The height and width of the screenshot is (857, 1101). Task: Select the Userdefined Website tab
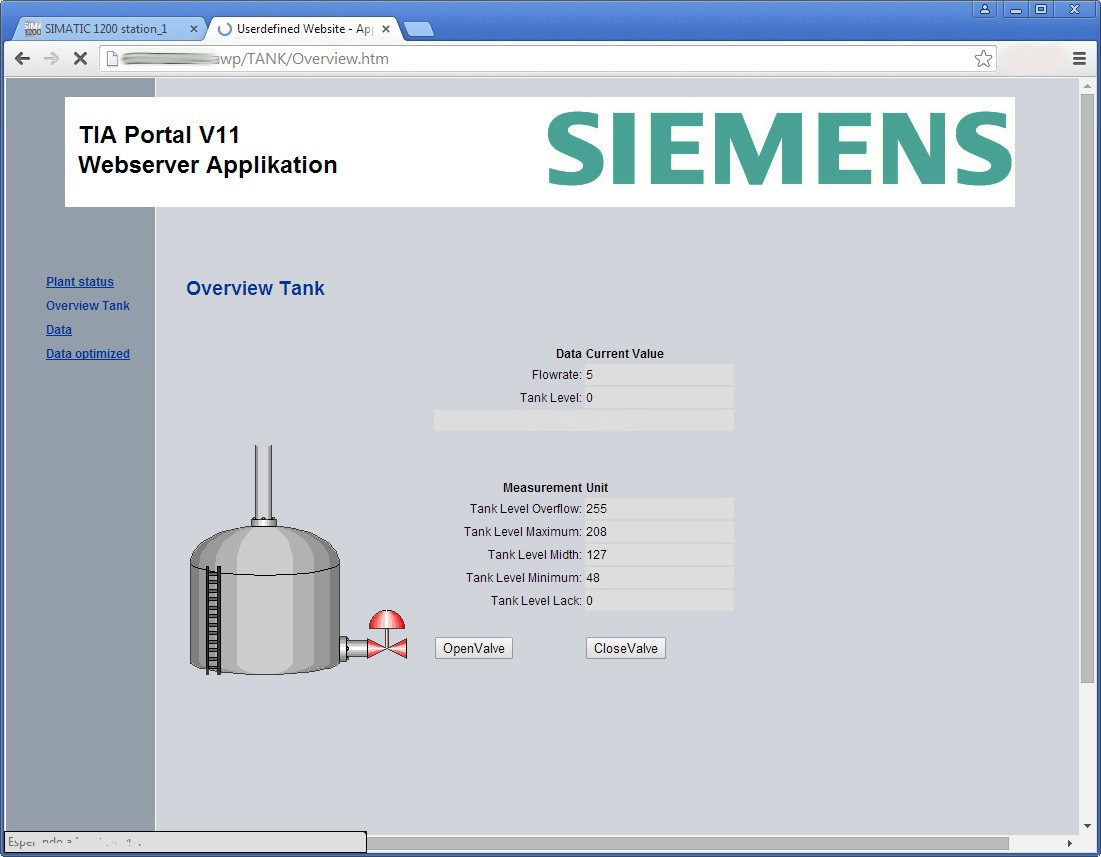[304, 29]
